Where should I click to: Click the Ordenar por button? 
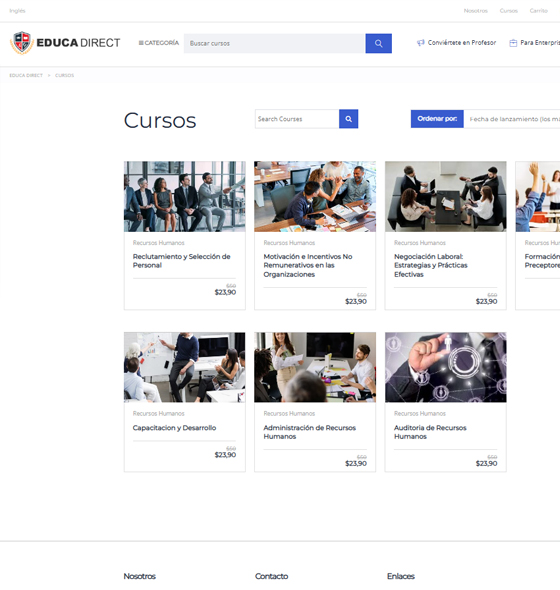click(x=437, y=119)
